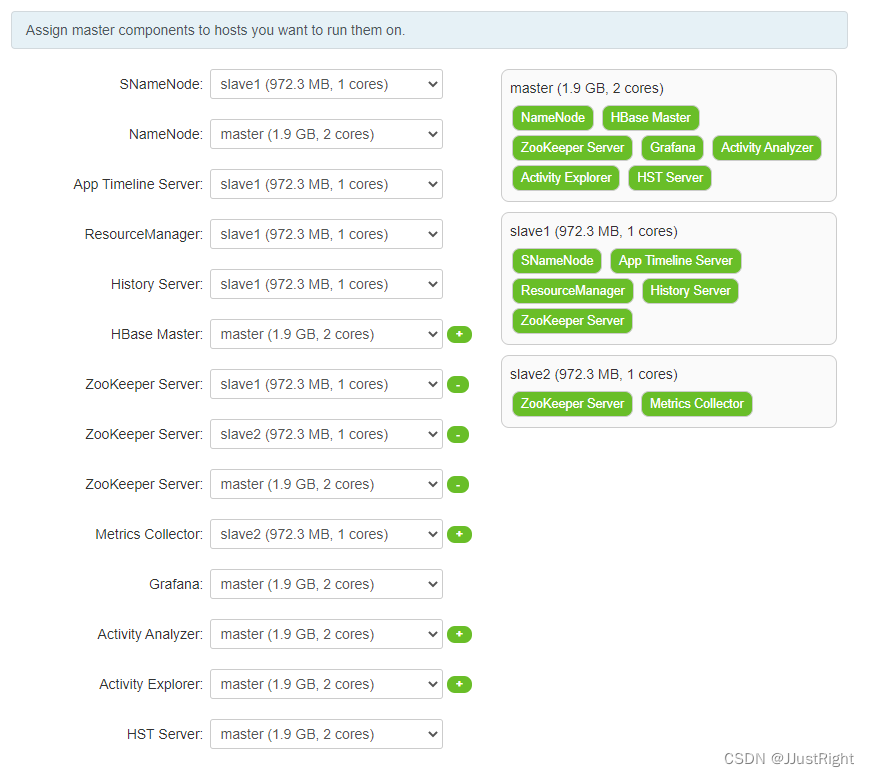Click the ZooKeeper Server tag on master host

pyautogui.click(x=572, y=147)
